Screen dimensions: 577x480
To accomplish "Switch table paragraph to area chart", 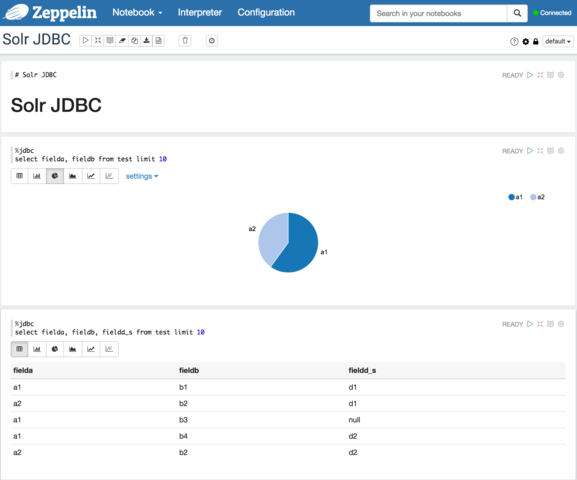I will point(72,349).
